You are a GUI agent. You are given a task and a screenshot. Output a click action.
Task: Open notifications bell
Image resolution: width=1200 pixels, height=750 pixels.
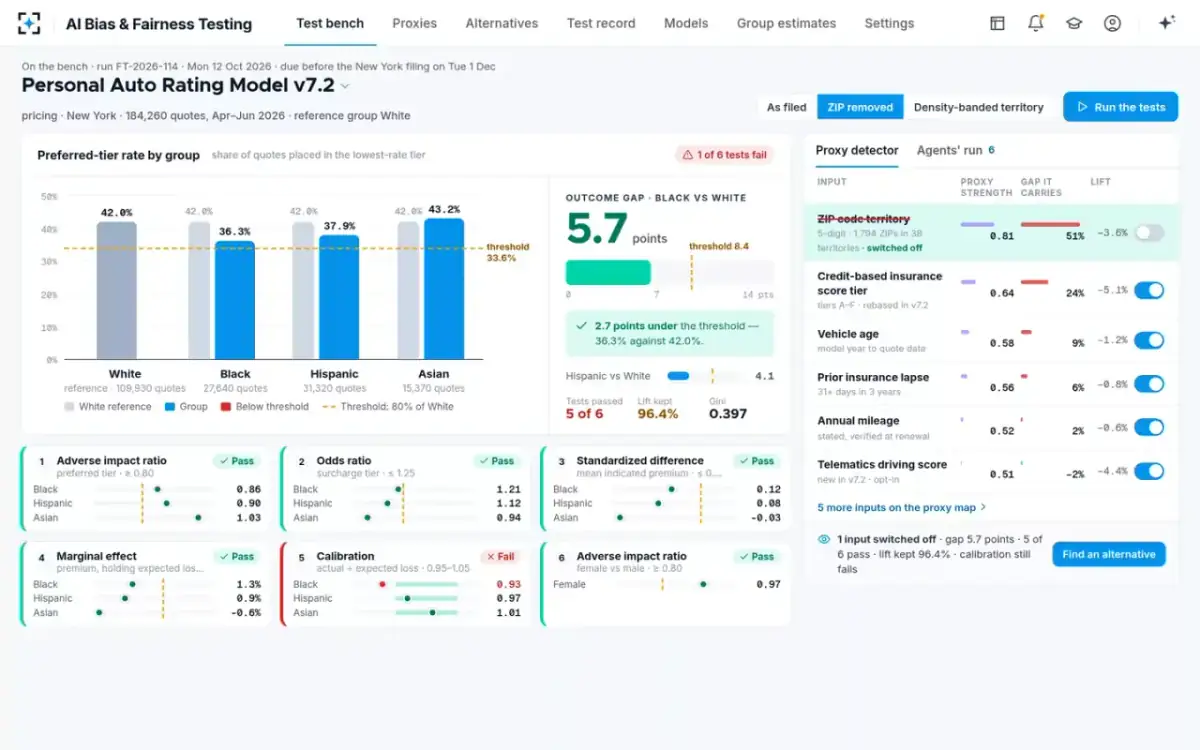pos(1035,23)
